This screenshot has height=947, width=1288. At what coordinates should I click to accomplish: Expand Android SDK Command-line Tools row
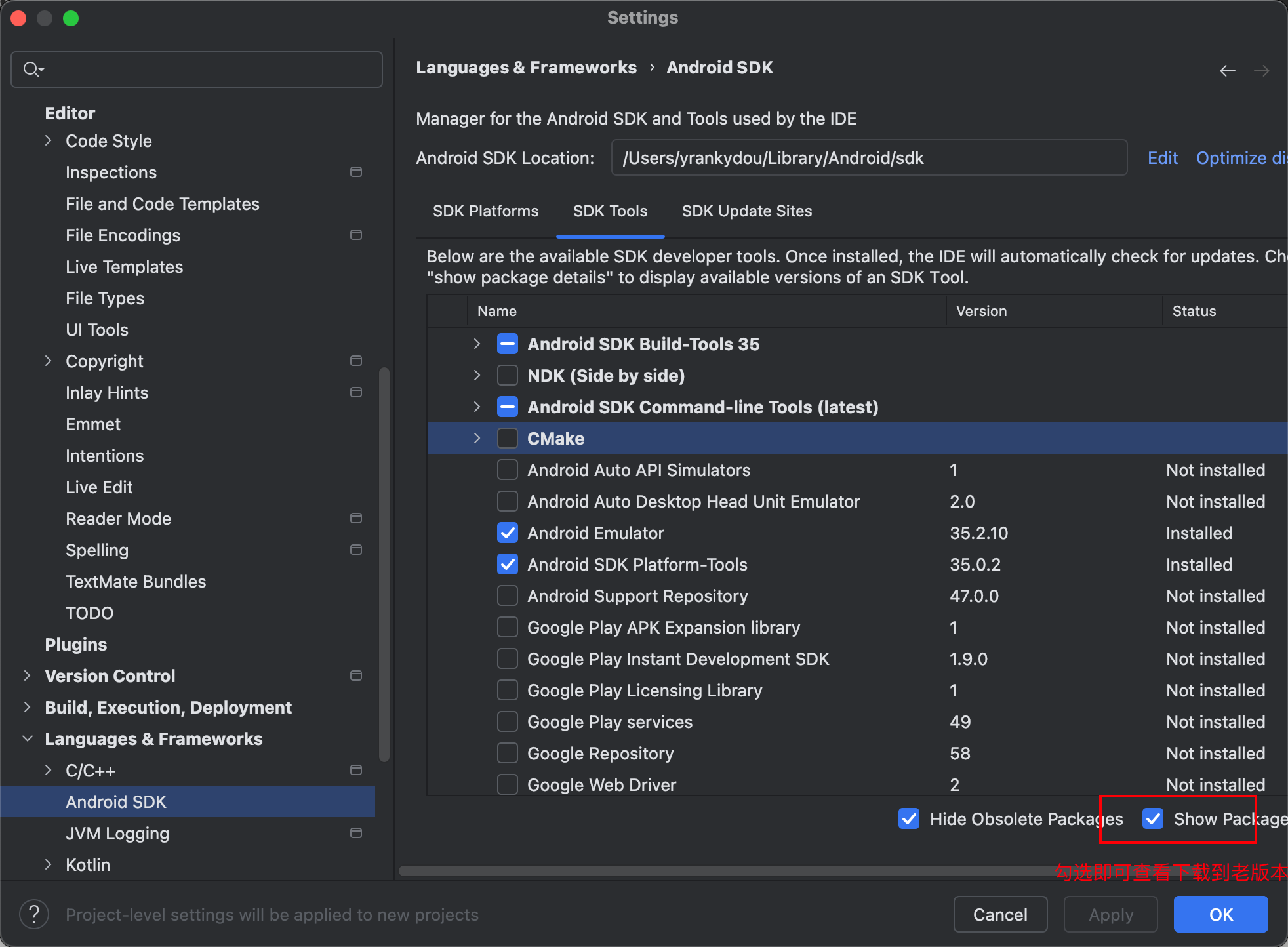[477, 407]
